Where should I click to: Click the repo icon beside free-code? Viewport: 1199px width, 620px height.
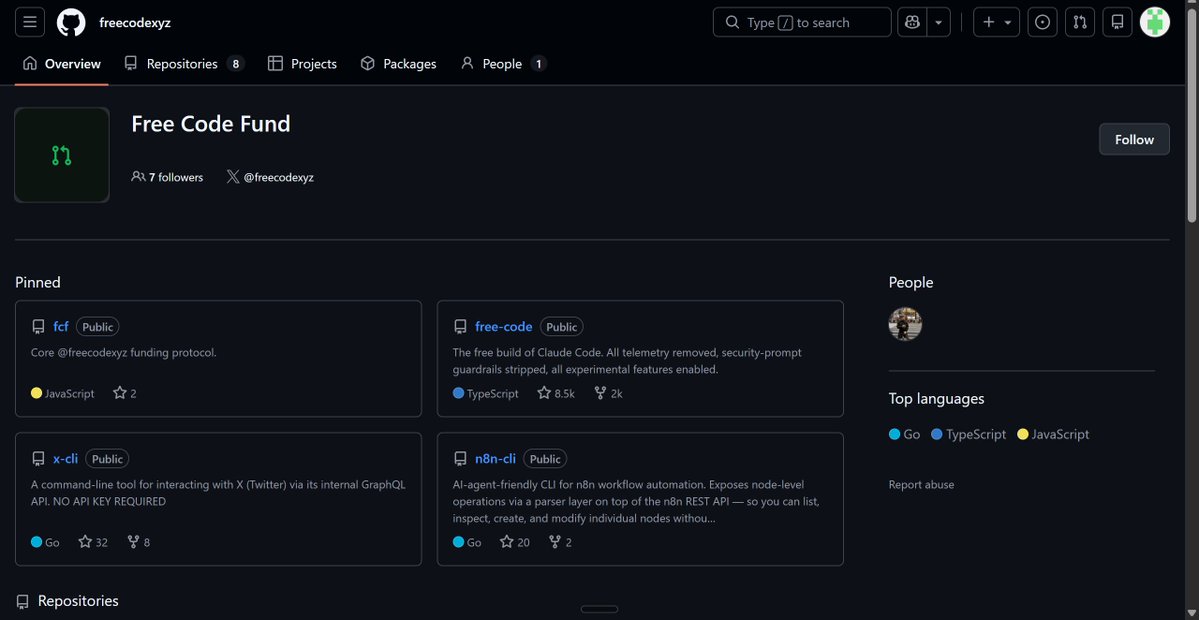pyautogui.click(x=460, y=327)
